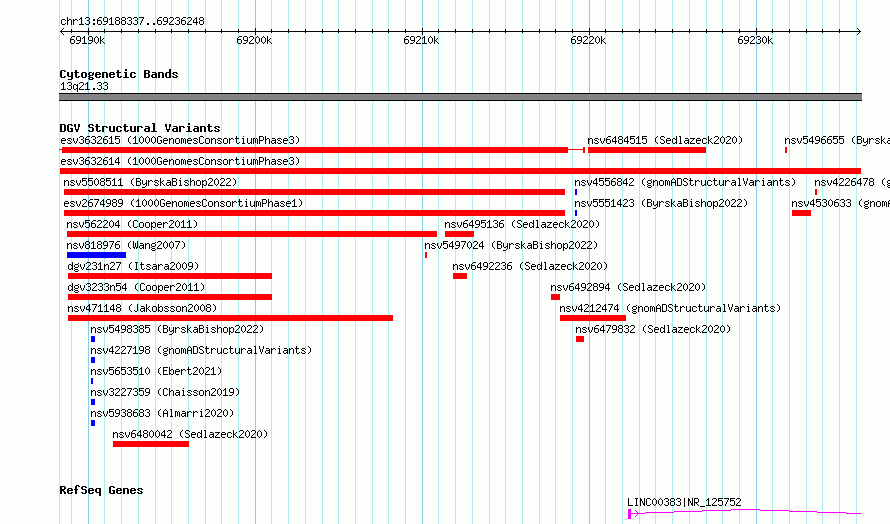The height and width of the screenshot is (524, 890).
Task: Click nsv6484515 (Sedlazeck2020) label
Action: (x=665, y=140)
